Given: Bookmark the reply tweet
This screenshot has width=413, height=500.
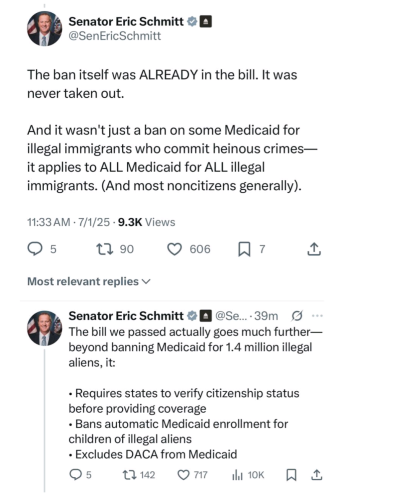Looking at the screenshot, I should 291,475.
